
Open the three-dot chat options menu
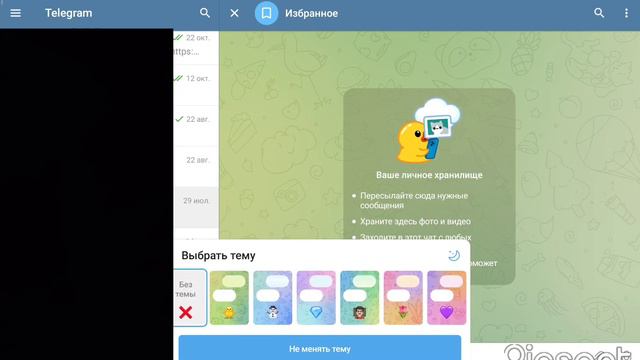[626, 13]
